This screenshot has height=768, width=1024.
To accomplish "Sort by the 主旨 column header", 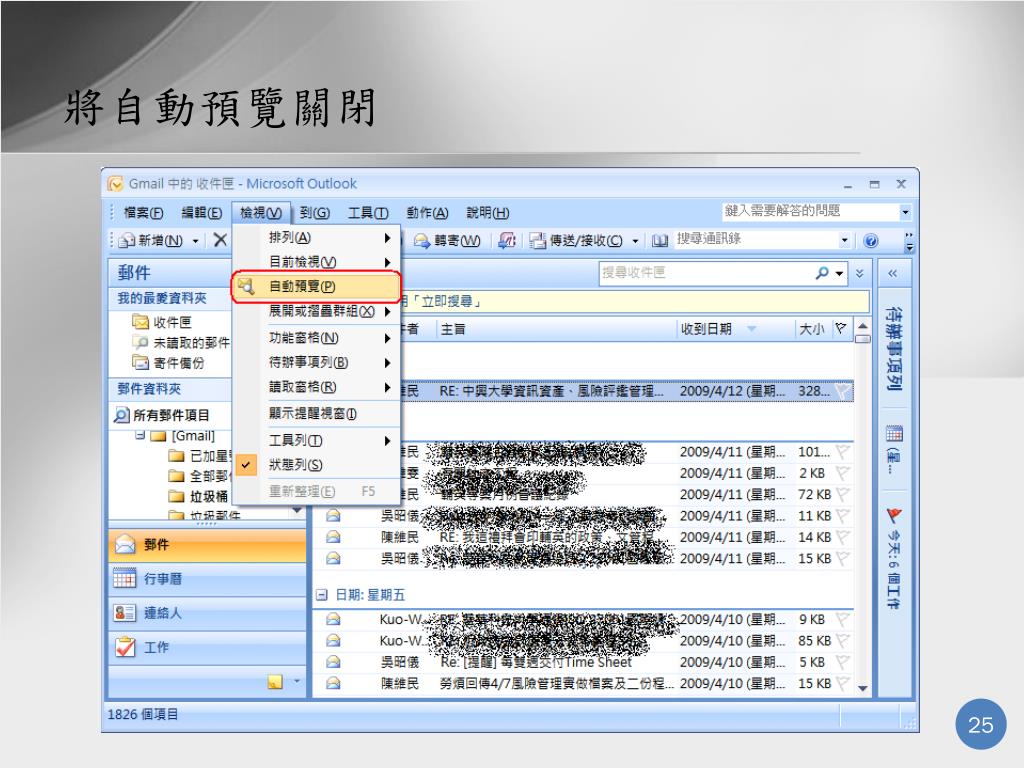I will point(556,329).
